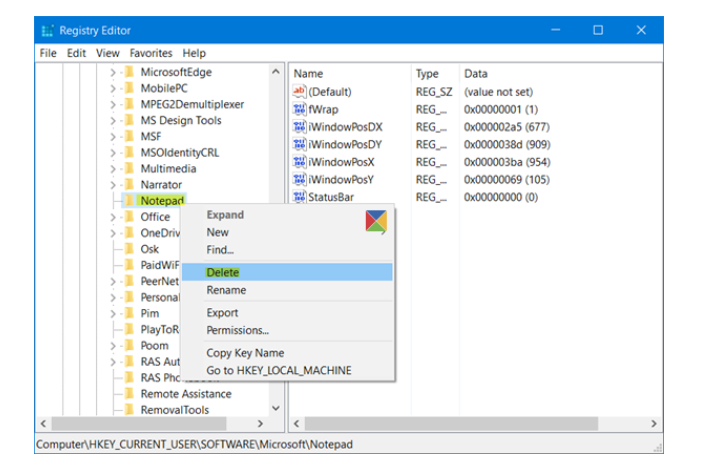Click tree pane scroll up arrow
The image size is (727, 471).
[x=276, y=72]
